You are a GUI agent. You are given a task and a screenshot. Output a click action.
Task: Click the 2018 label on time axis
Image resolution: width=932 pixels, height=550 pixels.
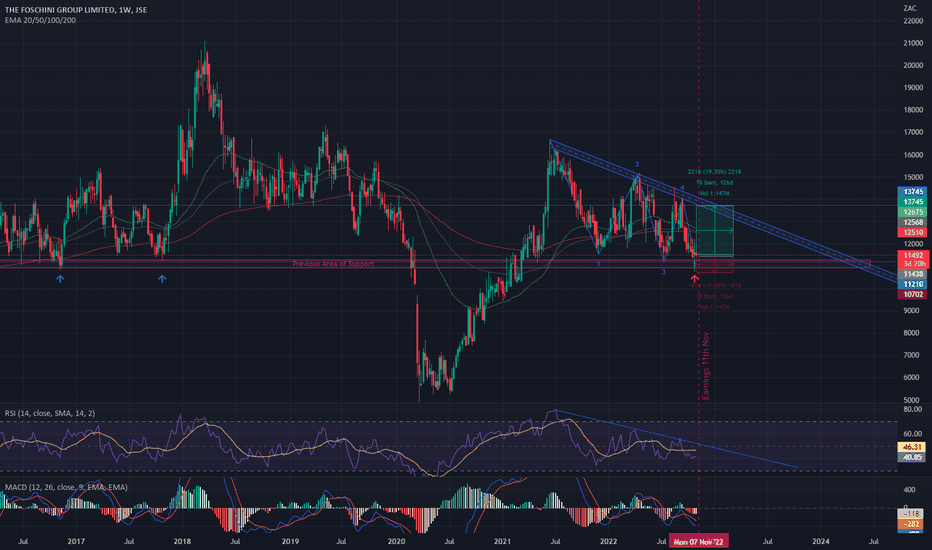(x=182, y=542)
